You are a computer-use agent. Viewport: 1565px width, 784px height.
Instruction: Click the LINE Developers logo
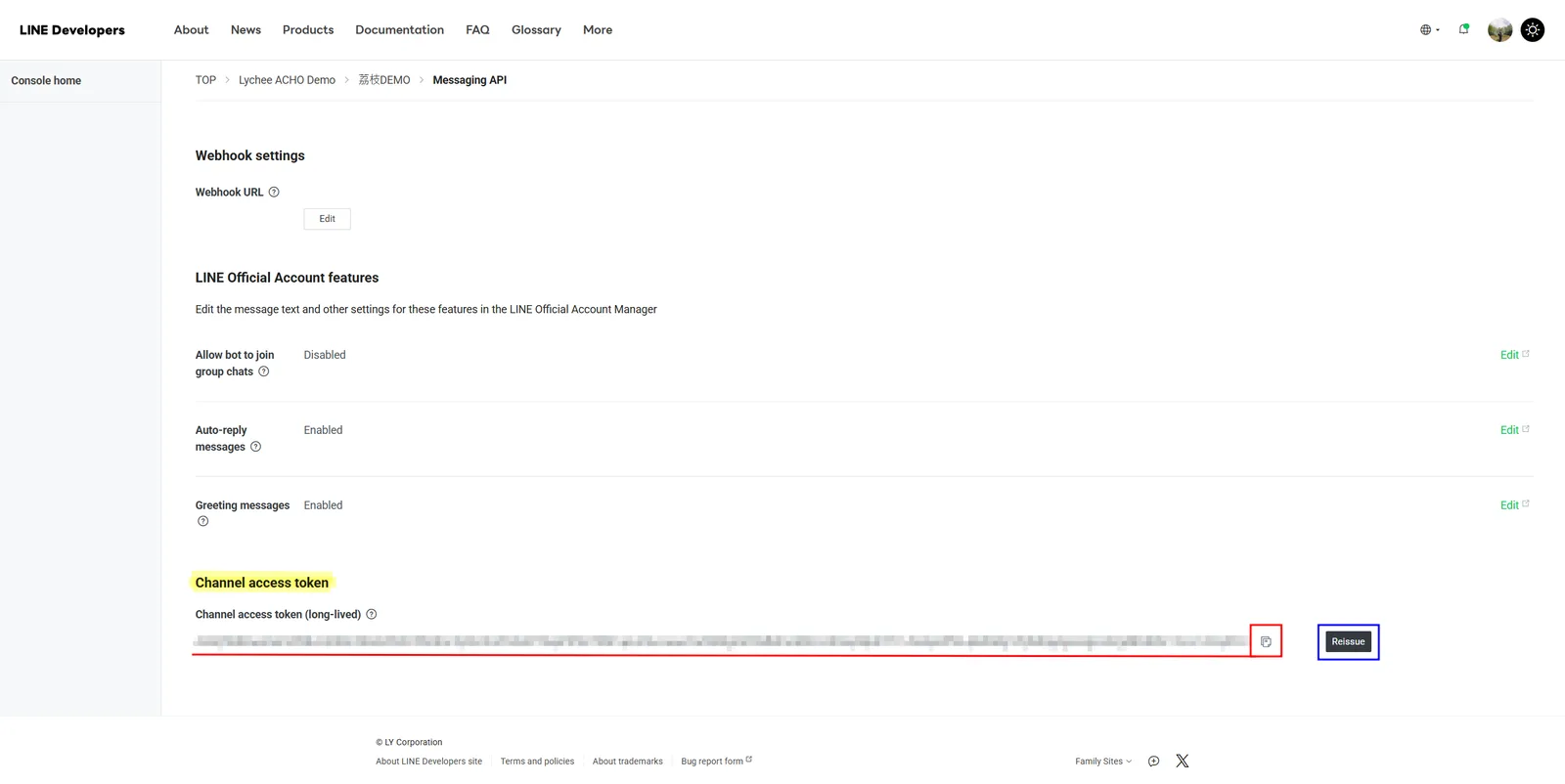(72, 30)
